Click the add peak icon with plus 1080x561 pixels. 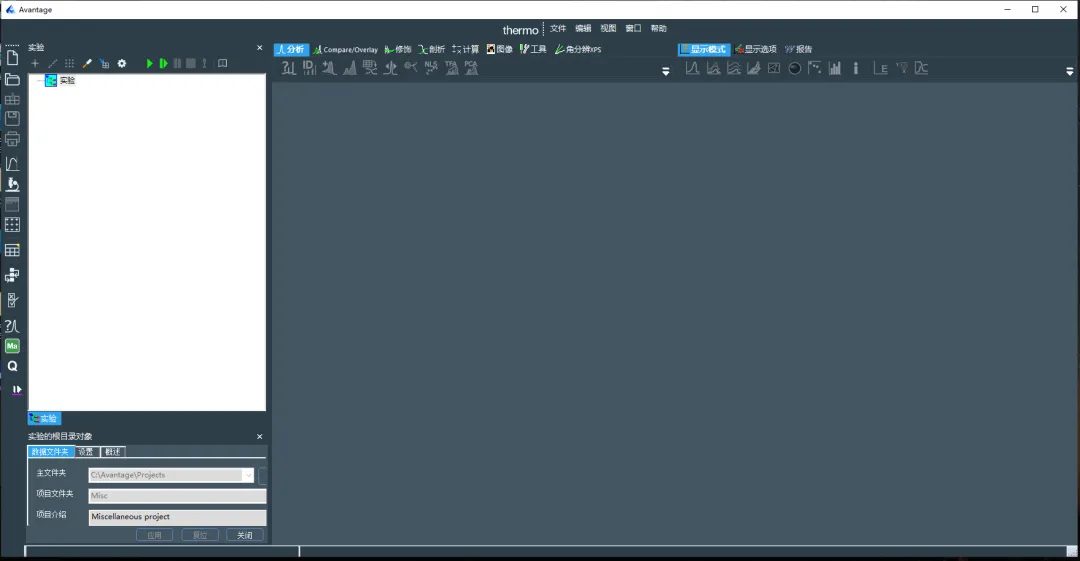329,68
